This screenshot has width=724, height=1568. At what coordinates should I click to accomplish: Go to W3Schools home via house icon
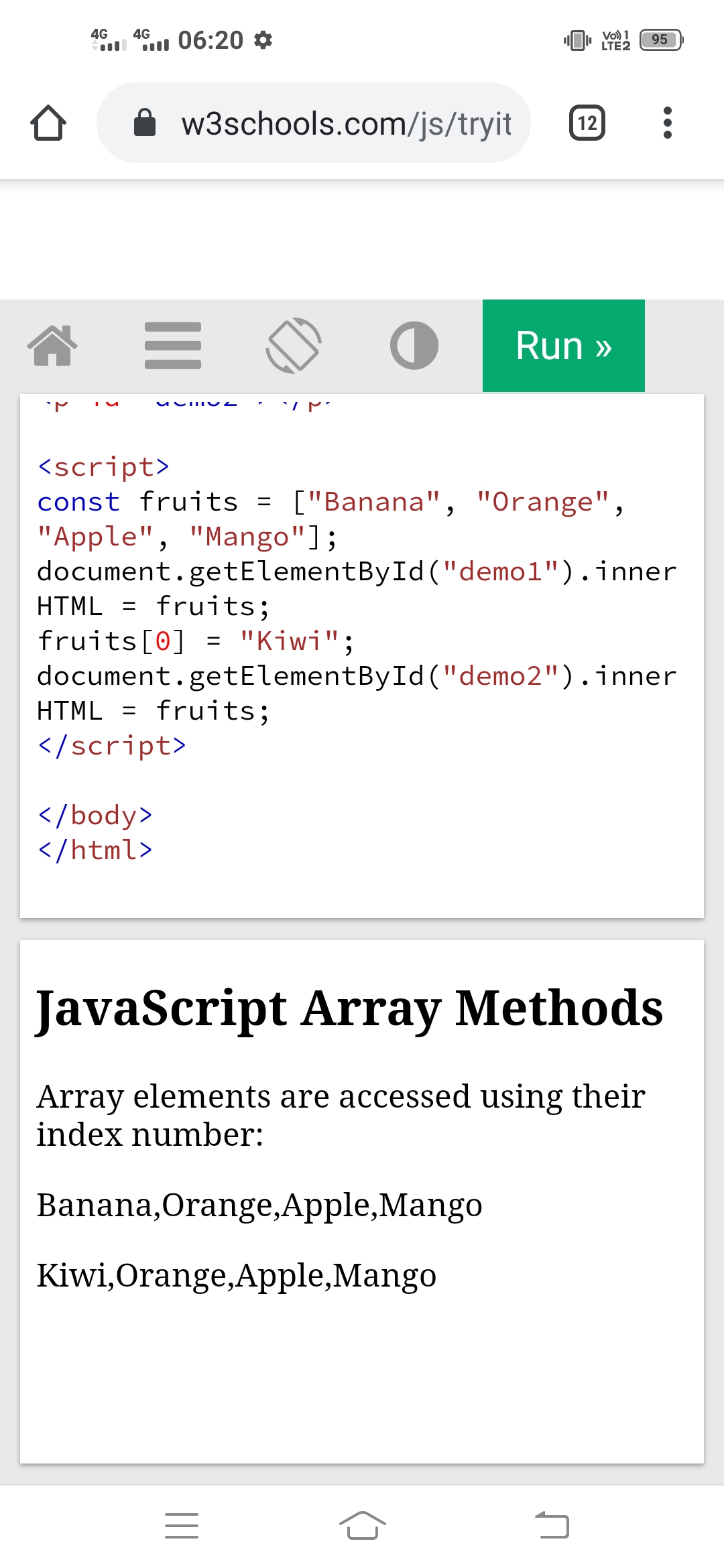pyautogui.click(x=52, y=346)
